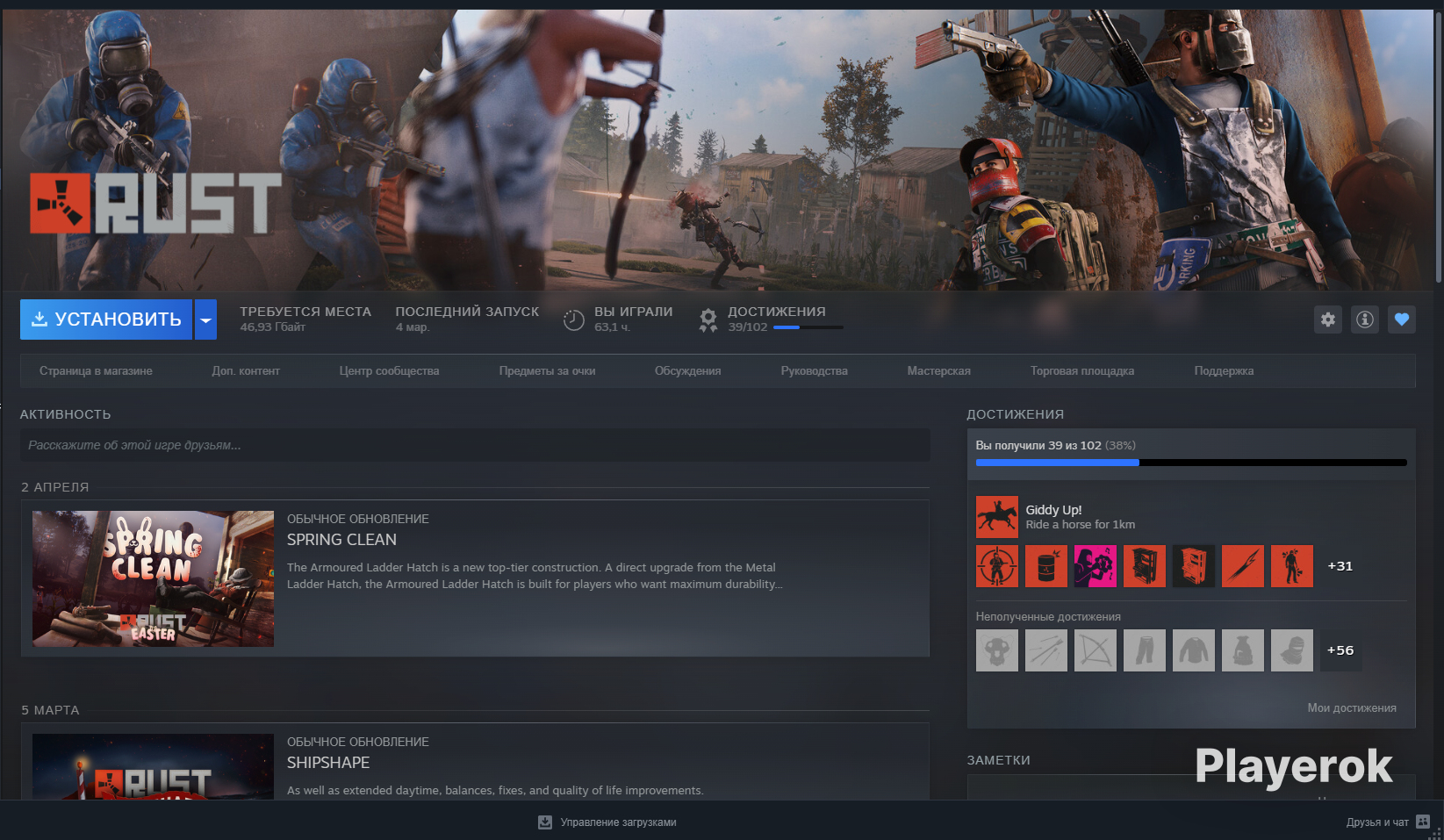Switch to the Торговая площадка tab
This screenshot has height=840, width=1444.
(x=1081, y=371)
